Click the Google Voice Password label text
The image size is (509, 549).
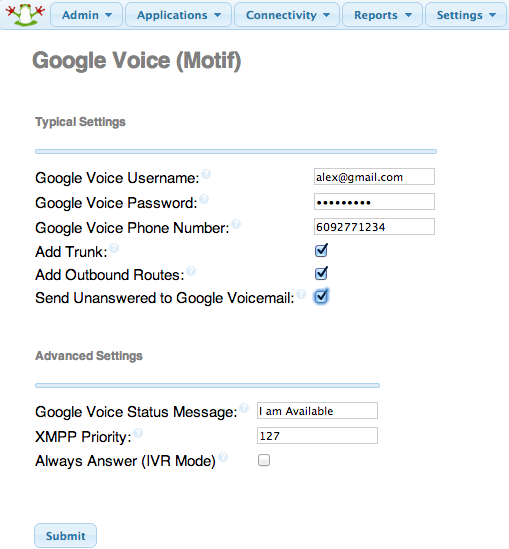pyautogui.click(x=116, y=203)
